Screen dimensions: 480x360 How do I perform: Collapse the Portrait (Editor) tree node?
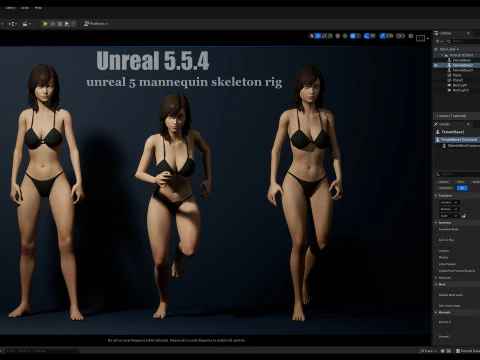pos(442,55)
